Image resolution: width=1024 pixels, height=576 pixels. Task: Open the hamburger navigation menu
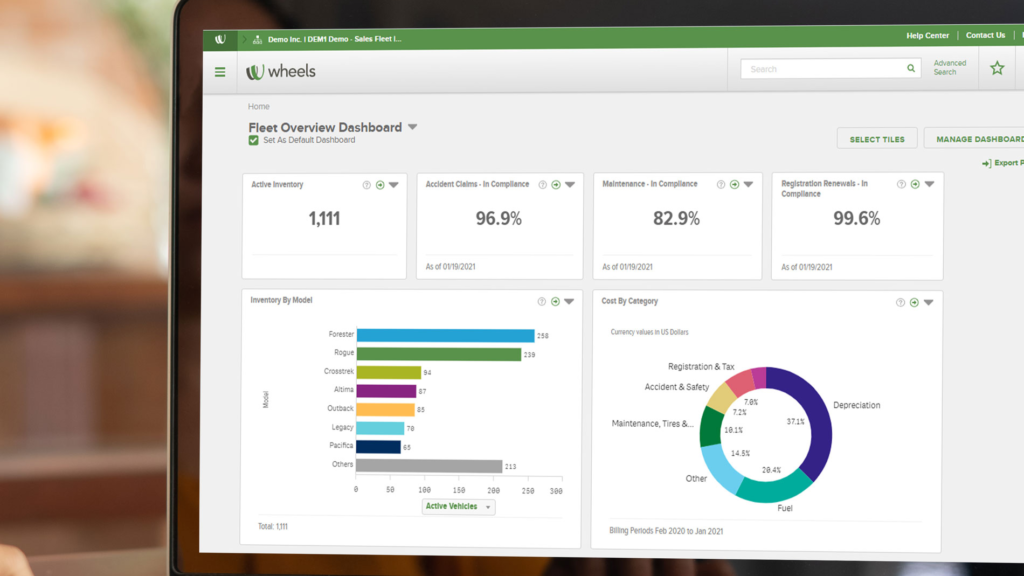(219, 71)
